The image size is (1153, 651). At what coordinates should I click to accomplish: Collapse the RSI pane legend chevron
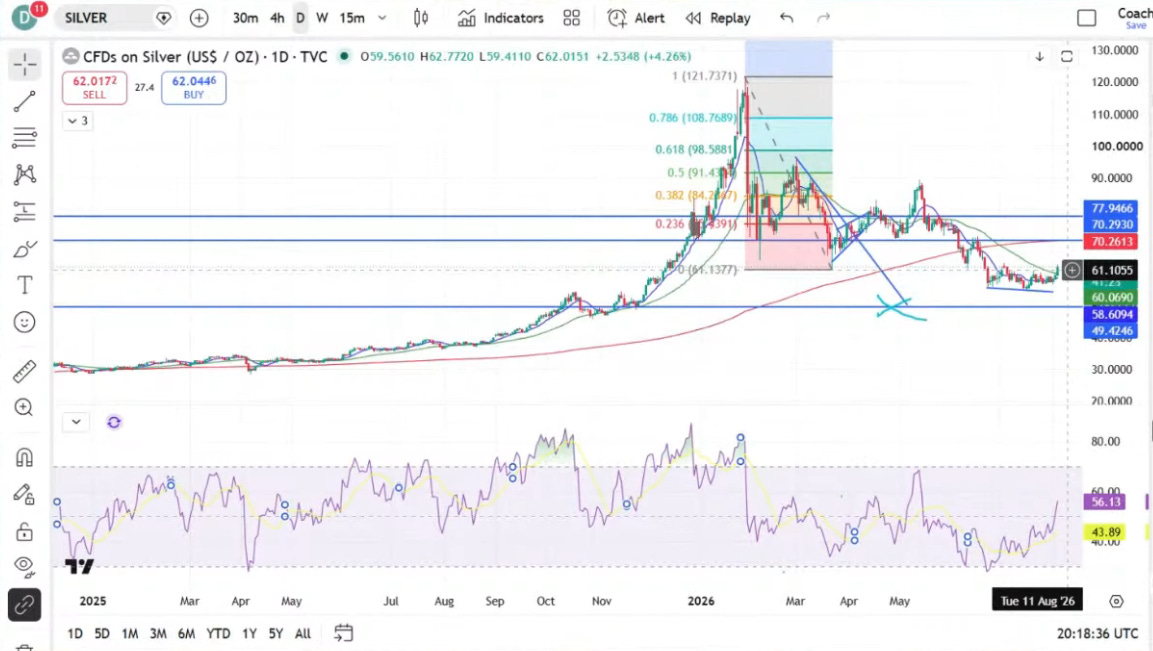(x=76, y=421)
